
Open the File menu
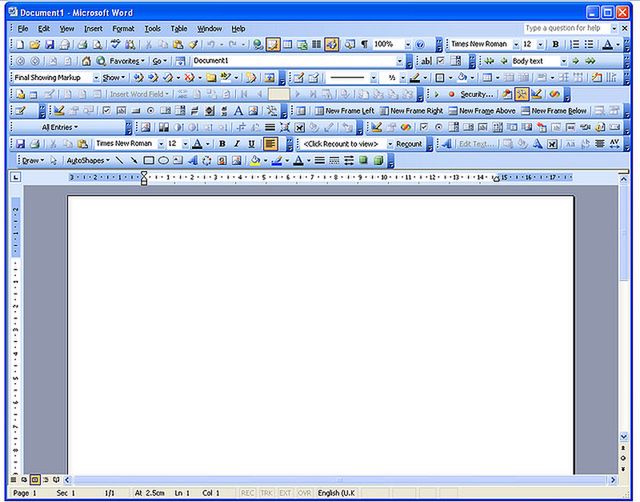[23, 29]
